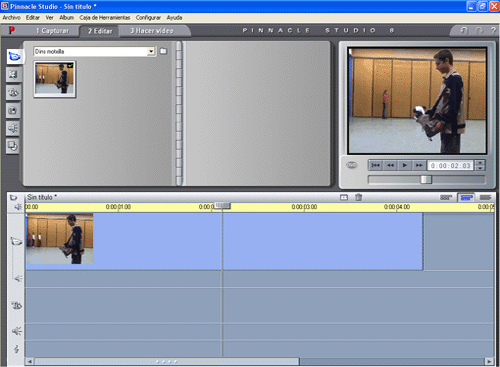Click the timecode field 0:00:02:03
Image resolution: width=500 pixels, height=367 pixels.
point(450,166)
